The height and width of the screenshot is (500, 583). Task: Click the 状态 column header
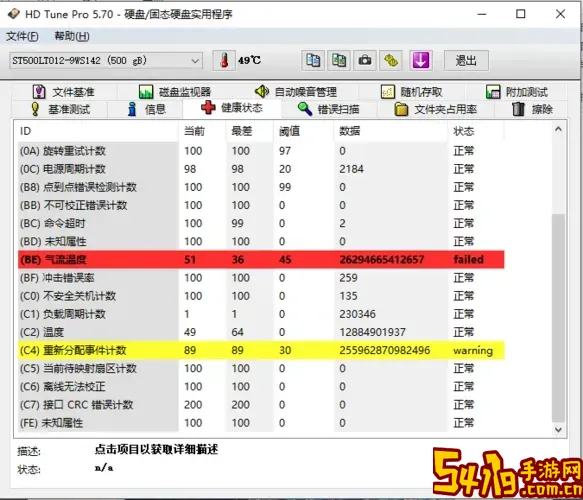pyautogui.click(x=476, y=131)
